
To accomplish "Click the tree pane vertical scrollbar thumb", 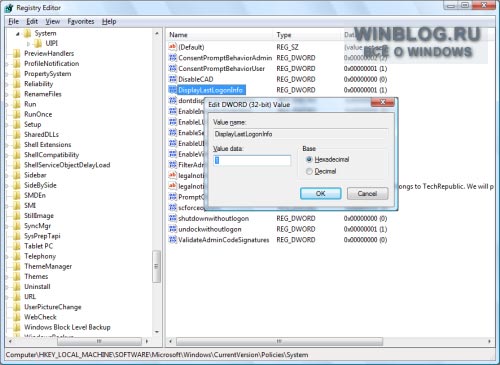I will pyautogui.click(x=157, y=266).
